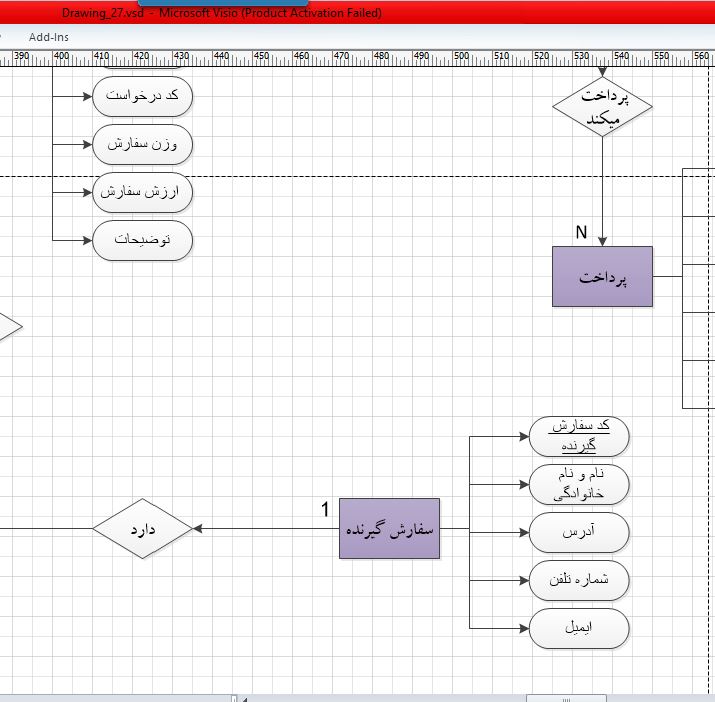This screenshot has width=715, height=702.
Task: Select the نام و نام خانوادگی attribute
Action: pyautogui.click(x=579, y=484)
